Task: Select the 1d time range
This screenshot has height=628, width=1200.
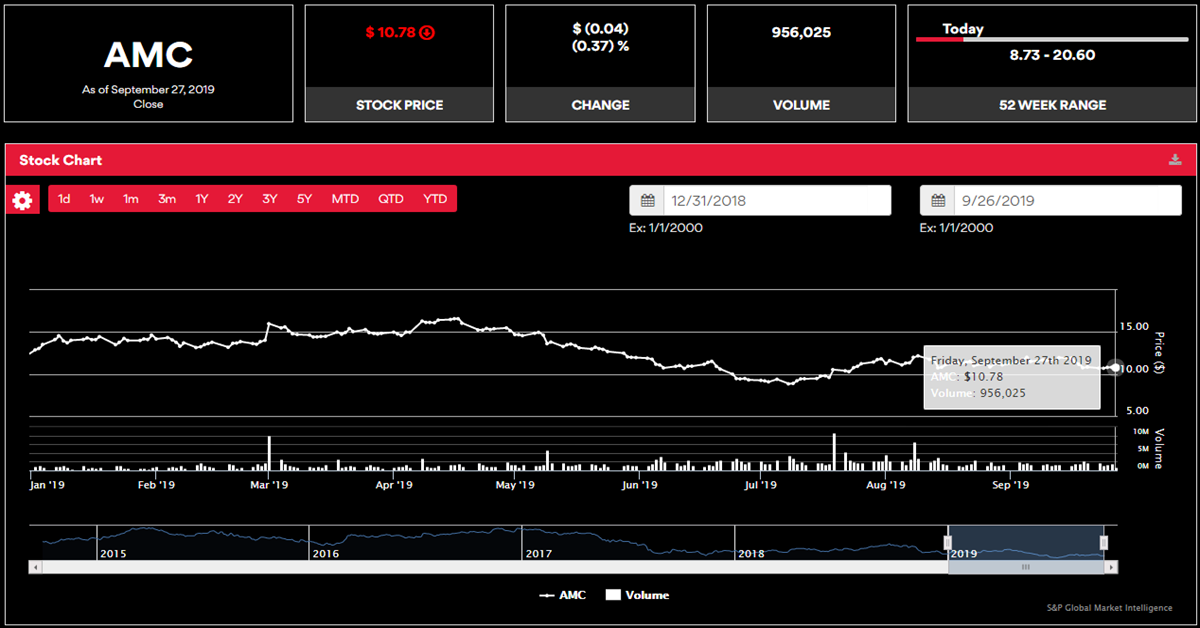Action: [64, 199]
